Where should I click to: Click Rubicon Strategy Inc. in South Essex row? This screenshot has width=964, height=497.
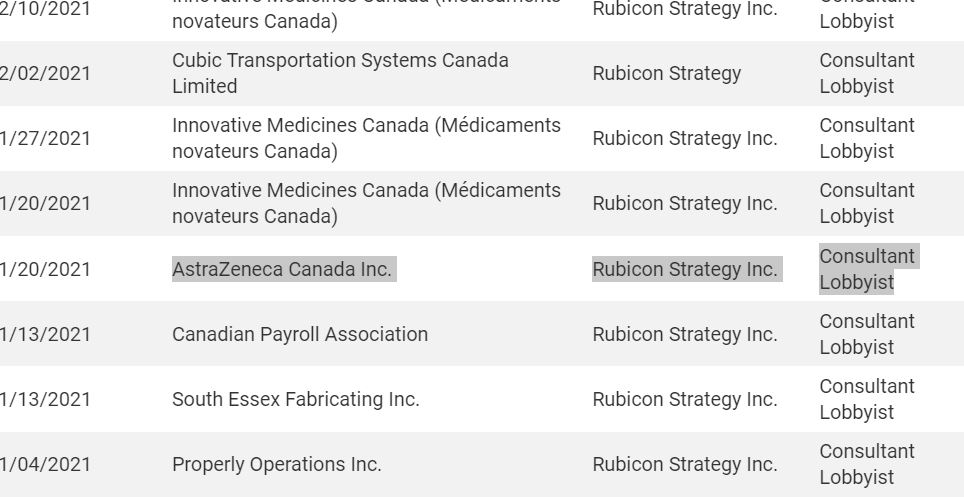685,399
